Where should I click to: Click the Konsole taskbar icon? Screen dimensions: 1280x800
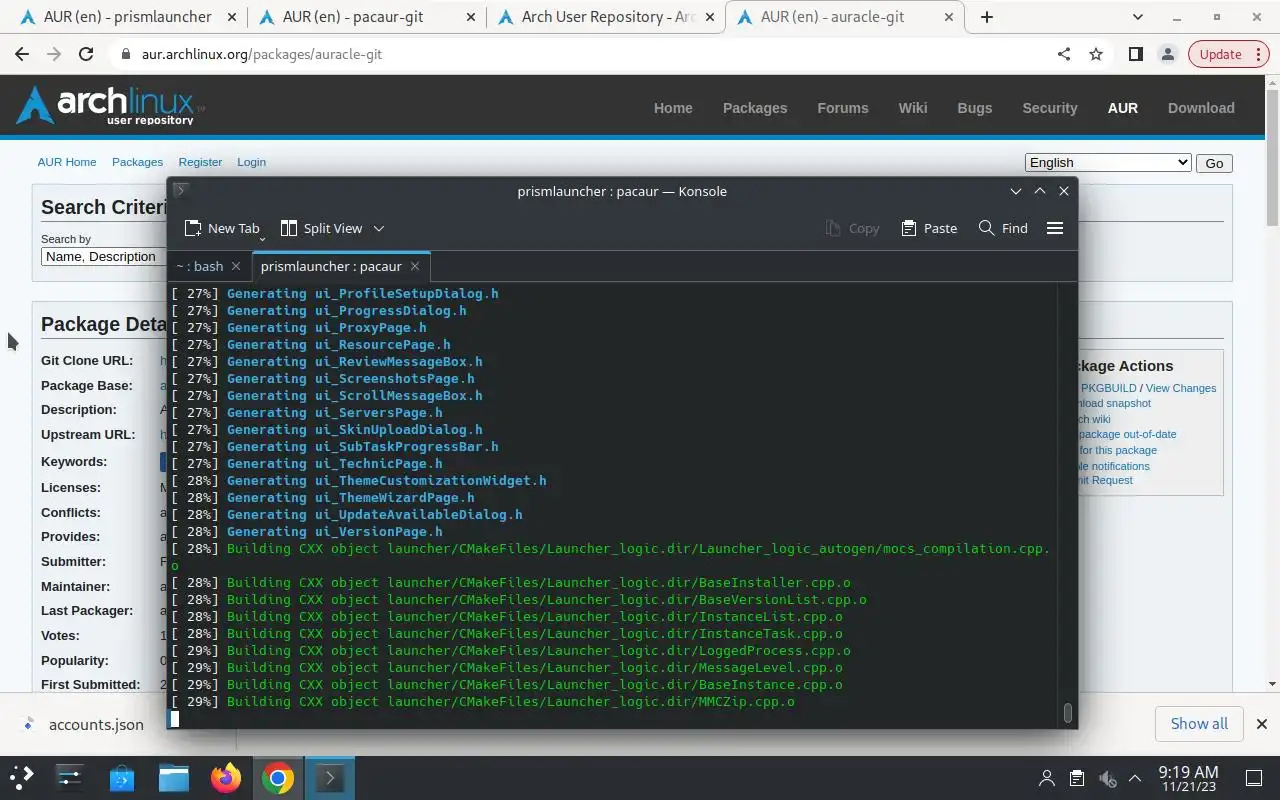[x=330, y=777]
